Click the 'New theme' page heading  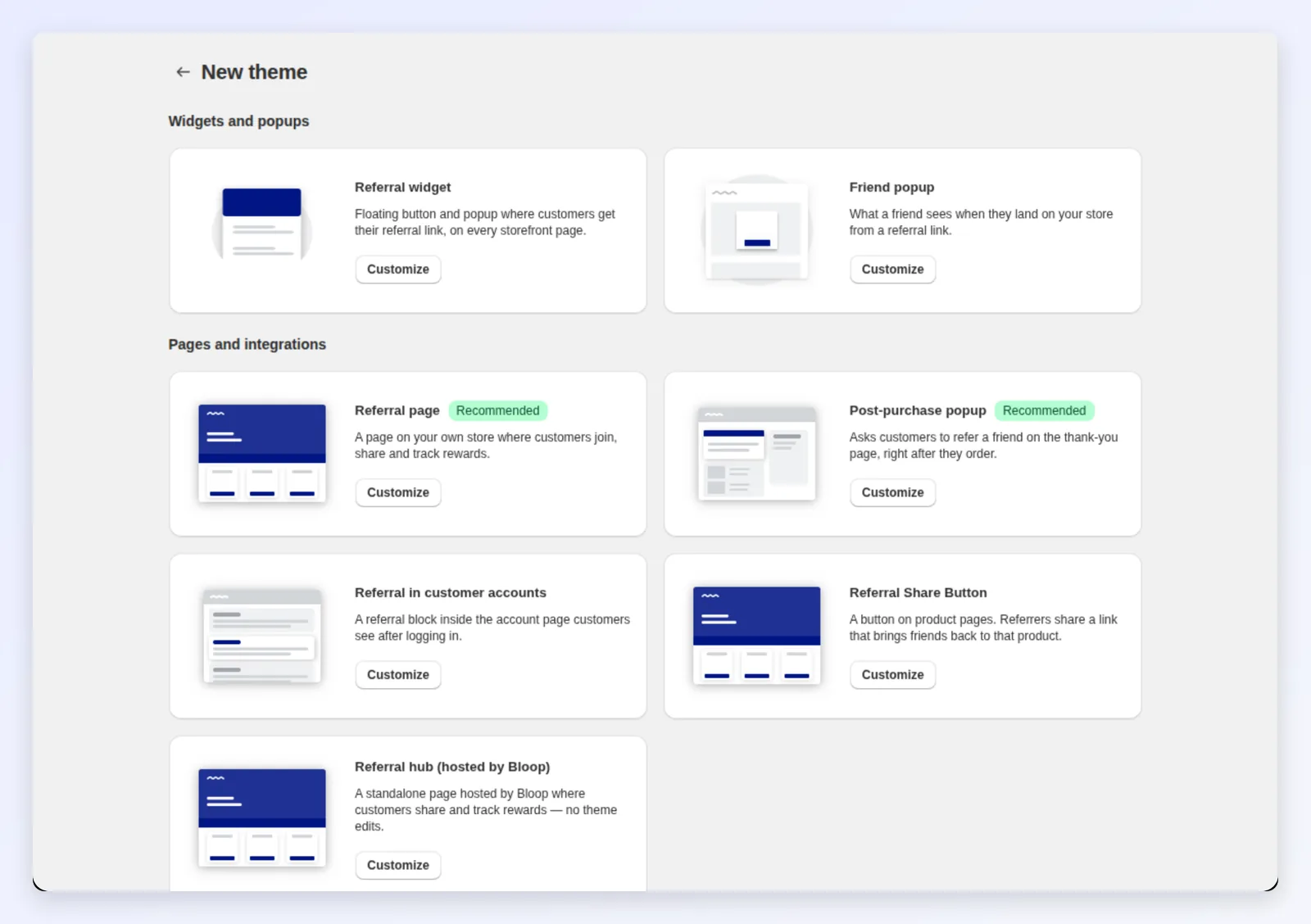point(254,72)
